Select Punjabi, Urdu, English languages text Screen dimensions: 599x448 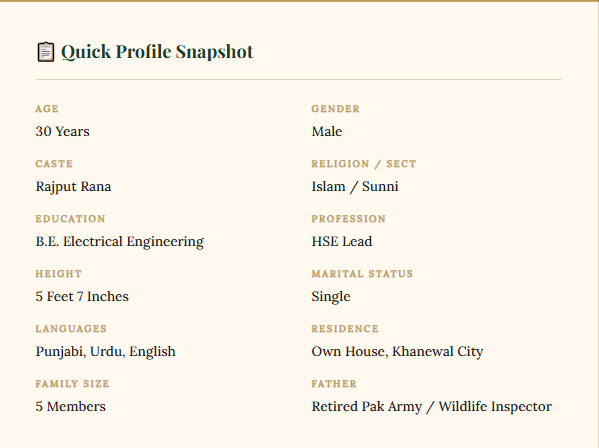click(105, 352)
